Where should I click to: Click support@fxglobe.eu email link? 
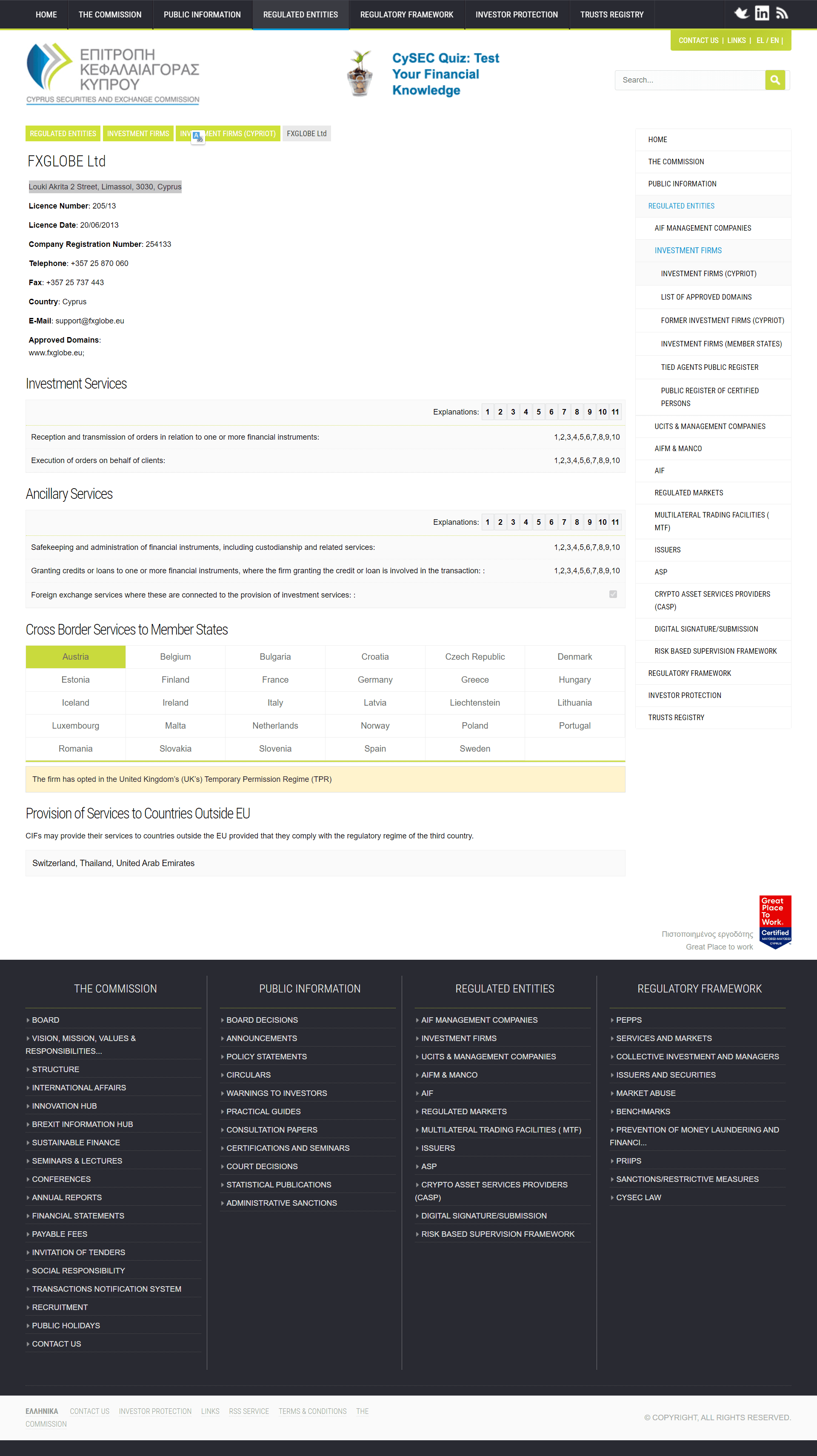pyautogui.click(x=90, y=321)
